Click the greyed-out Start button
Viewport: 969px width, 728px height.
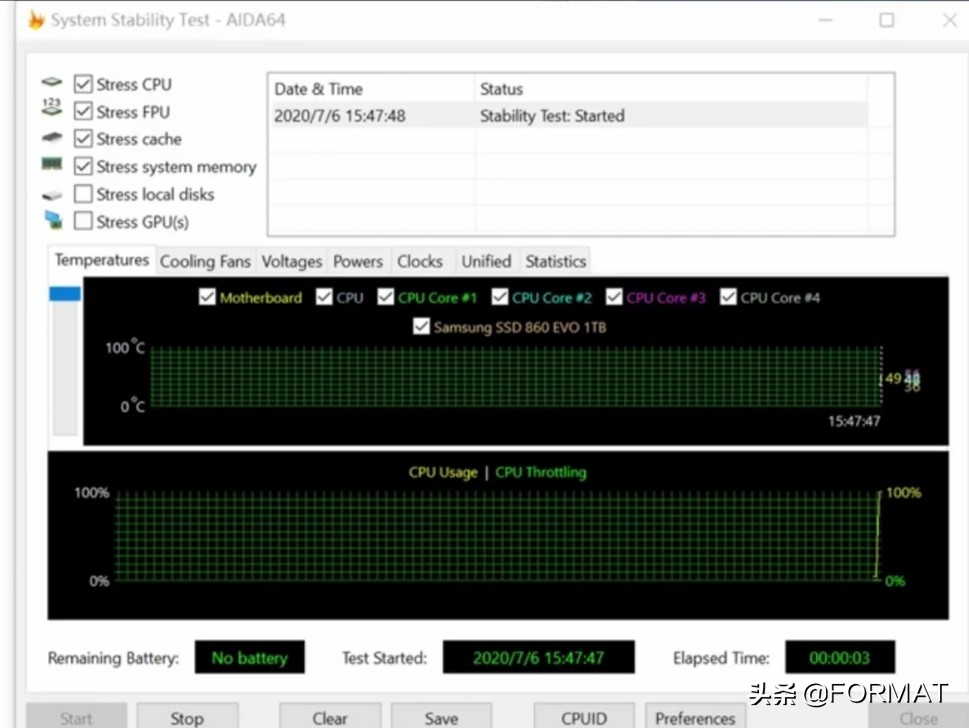pyautogui.click(x=77, y=717)
